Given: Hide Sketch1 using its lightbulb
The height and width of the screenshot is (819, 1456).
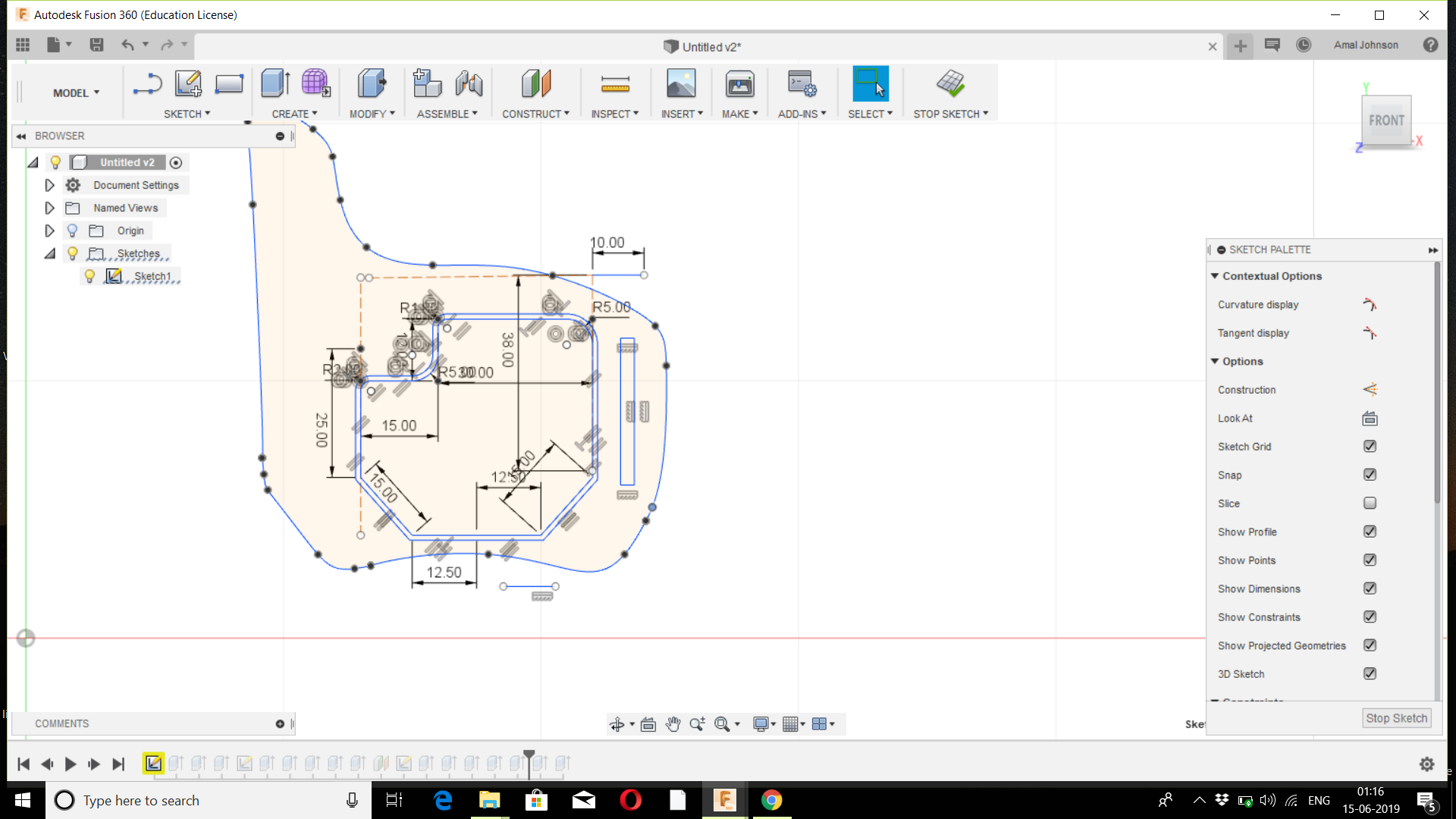Looking at the screenshot, I should [x=89, y=276].
